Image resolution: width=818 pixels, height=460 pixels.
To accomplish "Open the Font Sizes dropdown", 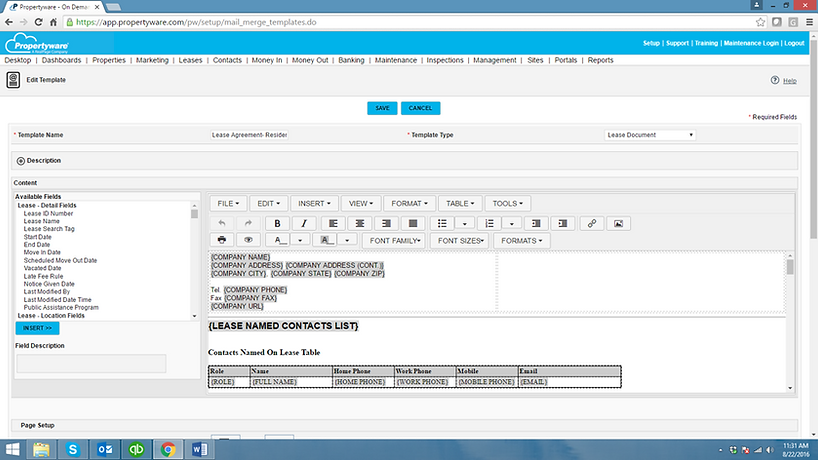I will (460, 240).
